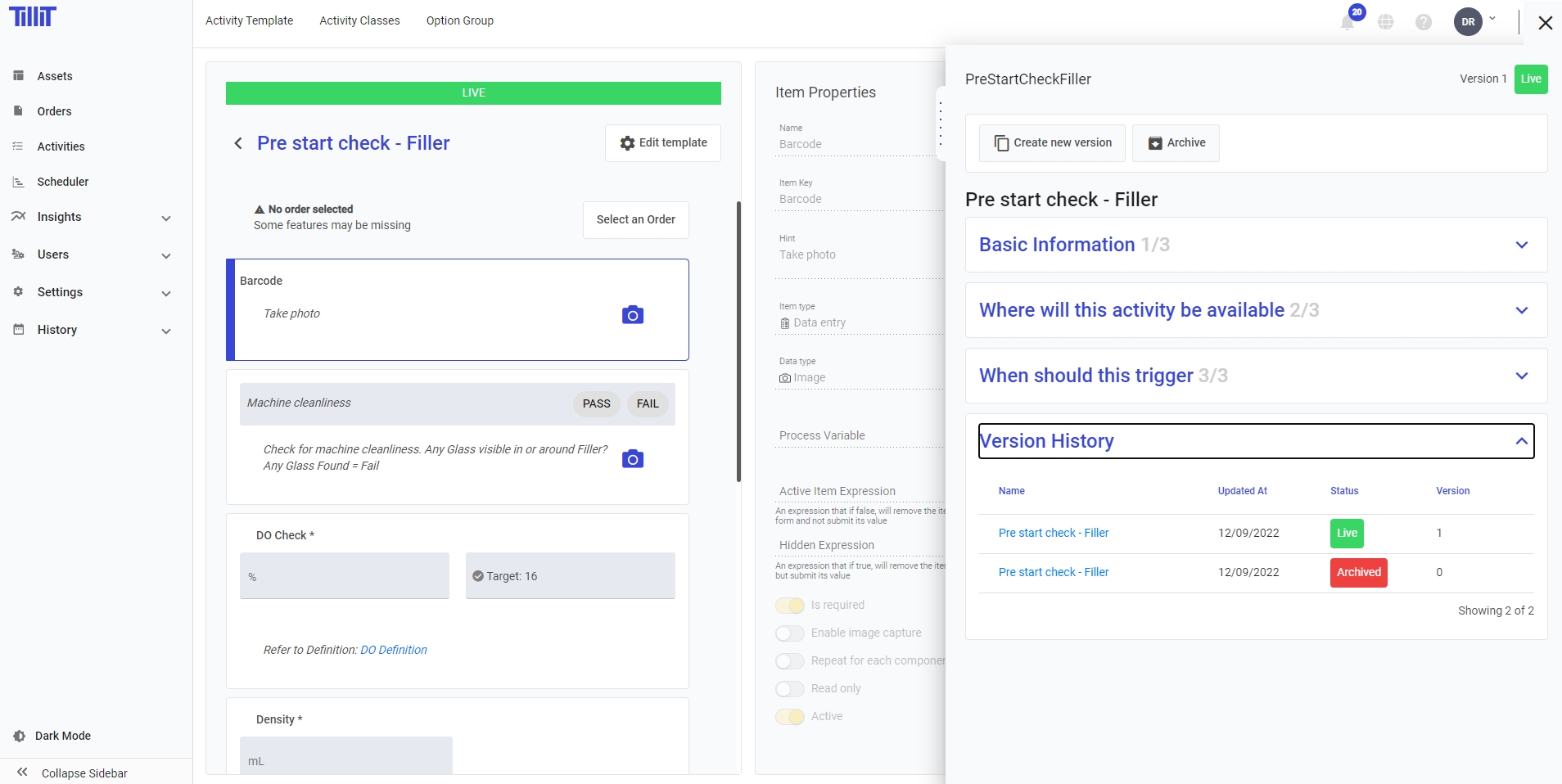Click the help question mark icon
This screenshot has height=784, width=1562.
click(x=1424, y=22)
